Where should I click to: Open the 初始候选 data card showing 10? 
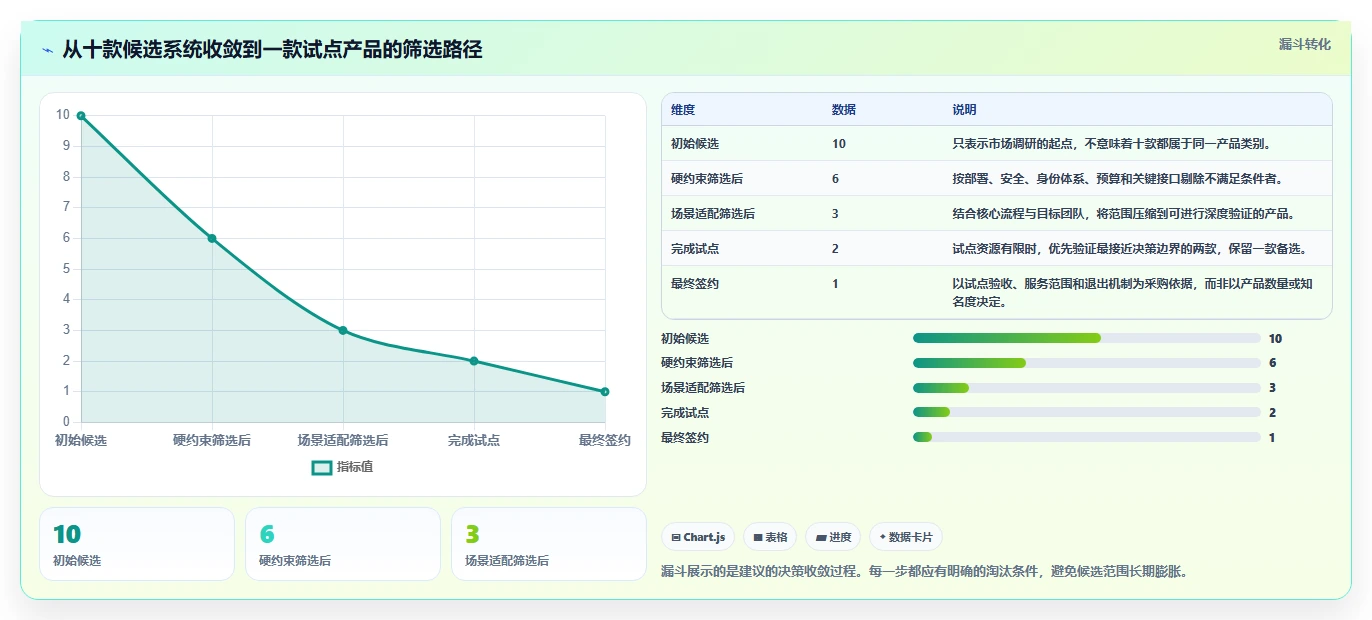tap(137, 544)
